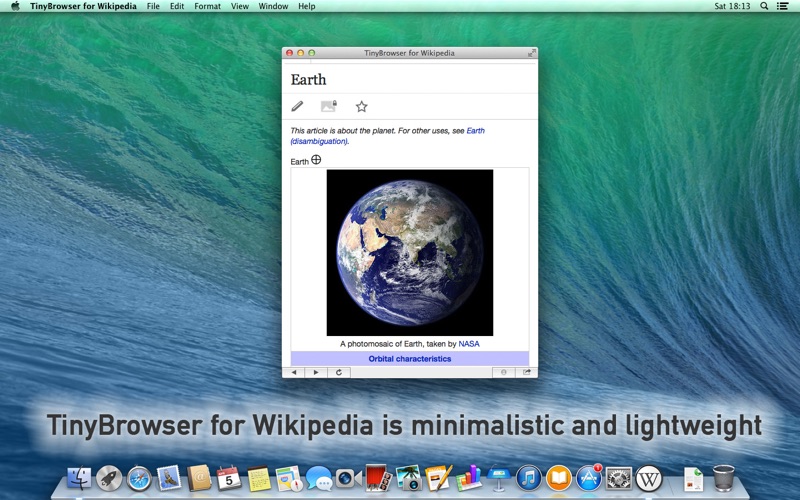
Task: Open iBooks orange icon in Dock
Action: click(559, 479)
